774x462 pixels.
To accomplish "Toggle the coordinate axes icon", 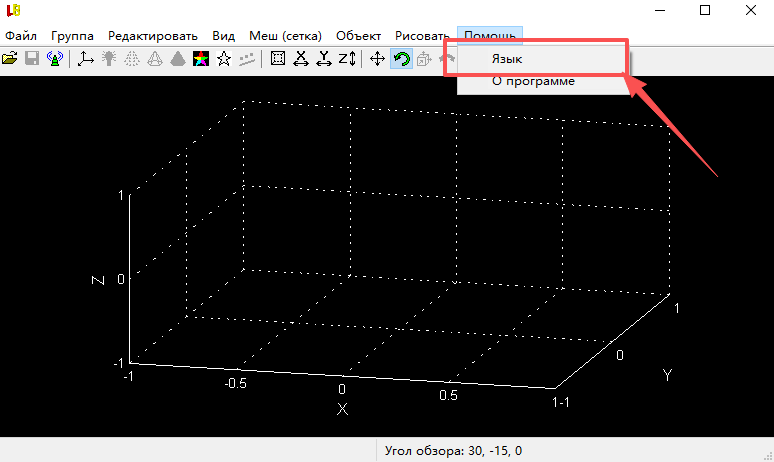I will 85,59.
